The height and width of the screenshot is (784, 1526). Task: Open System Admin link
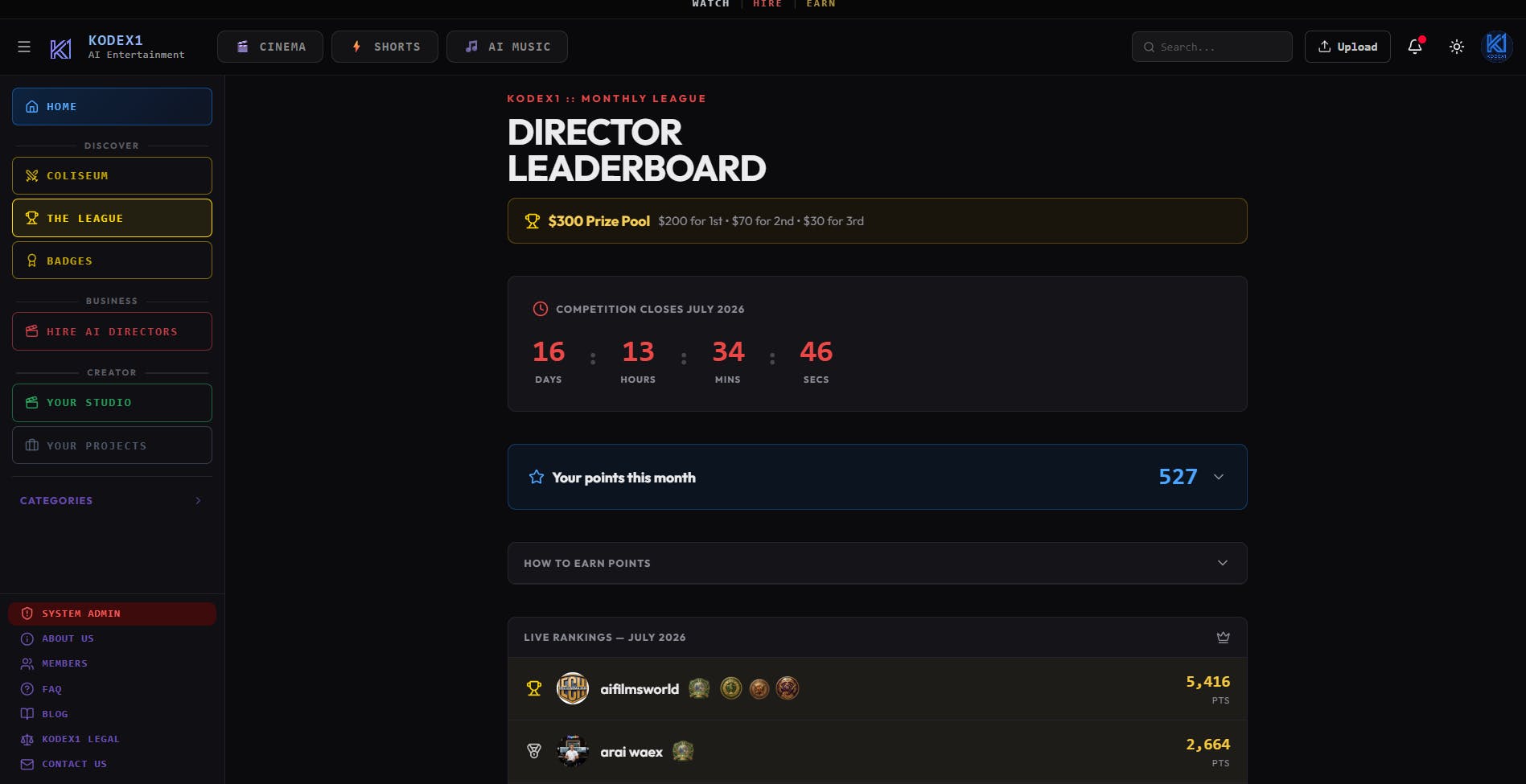(x=112, y=614)
